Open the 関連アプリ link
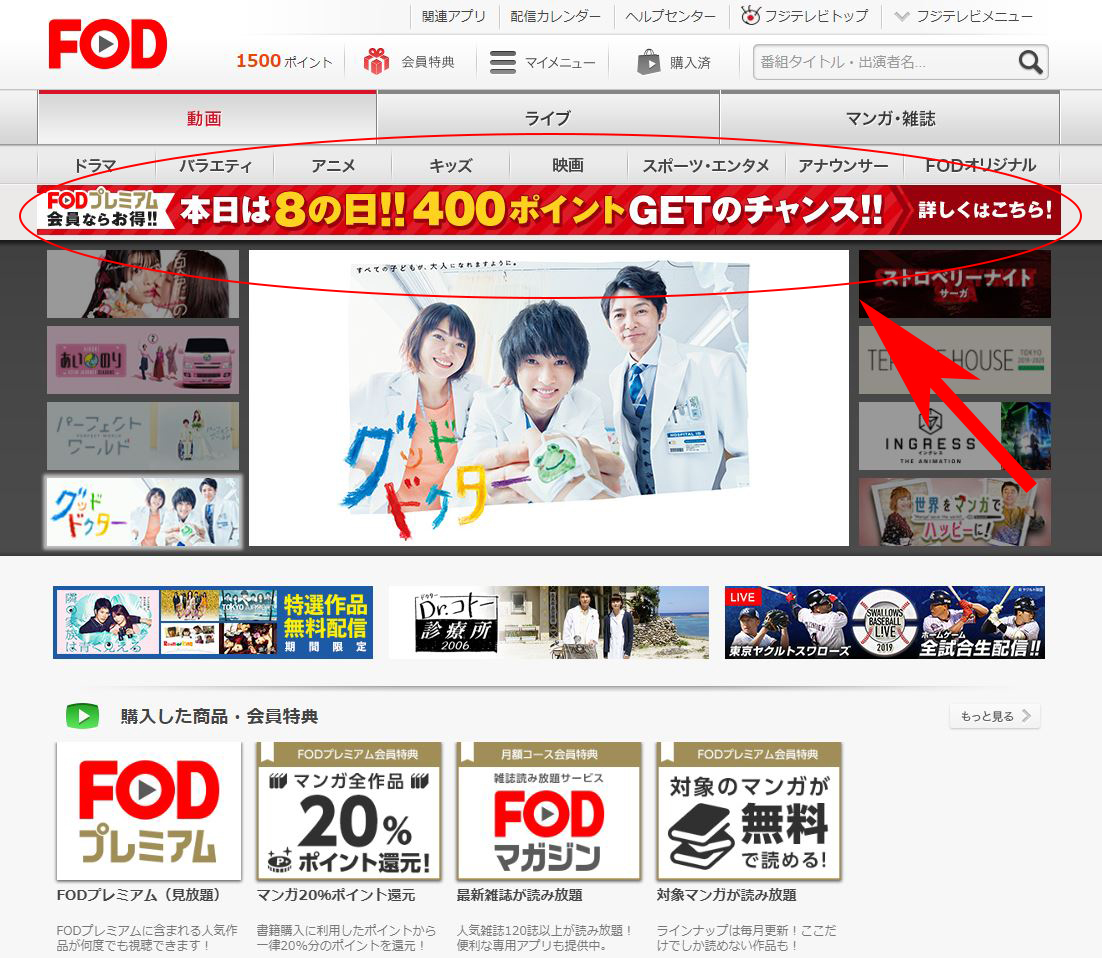Viewport: 1102px width, 958px height. pos(453,16)
